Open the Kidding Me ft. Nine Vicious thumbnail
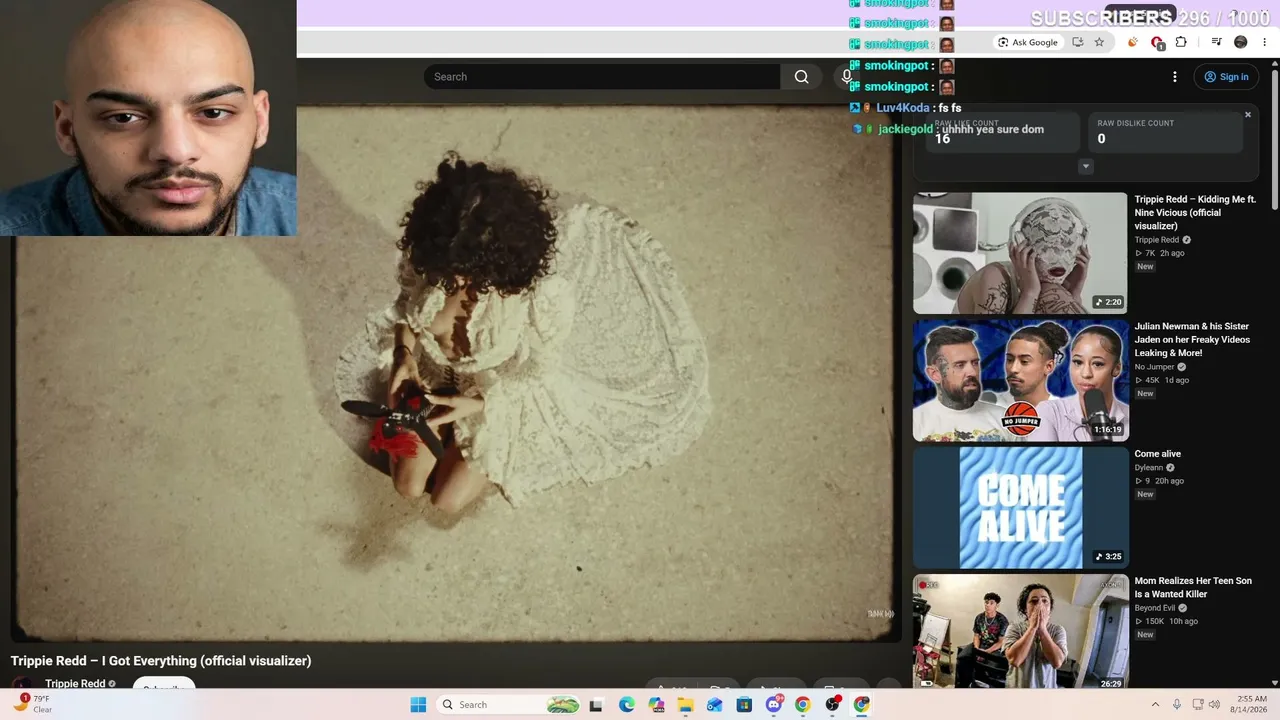Viewport: 1280px width, 720px height. pyautogui.click(x=1020, y=253)
